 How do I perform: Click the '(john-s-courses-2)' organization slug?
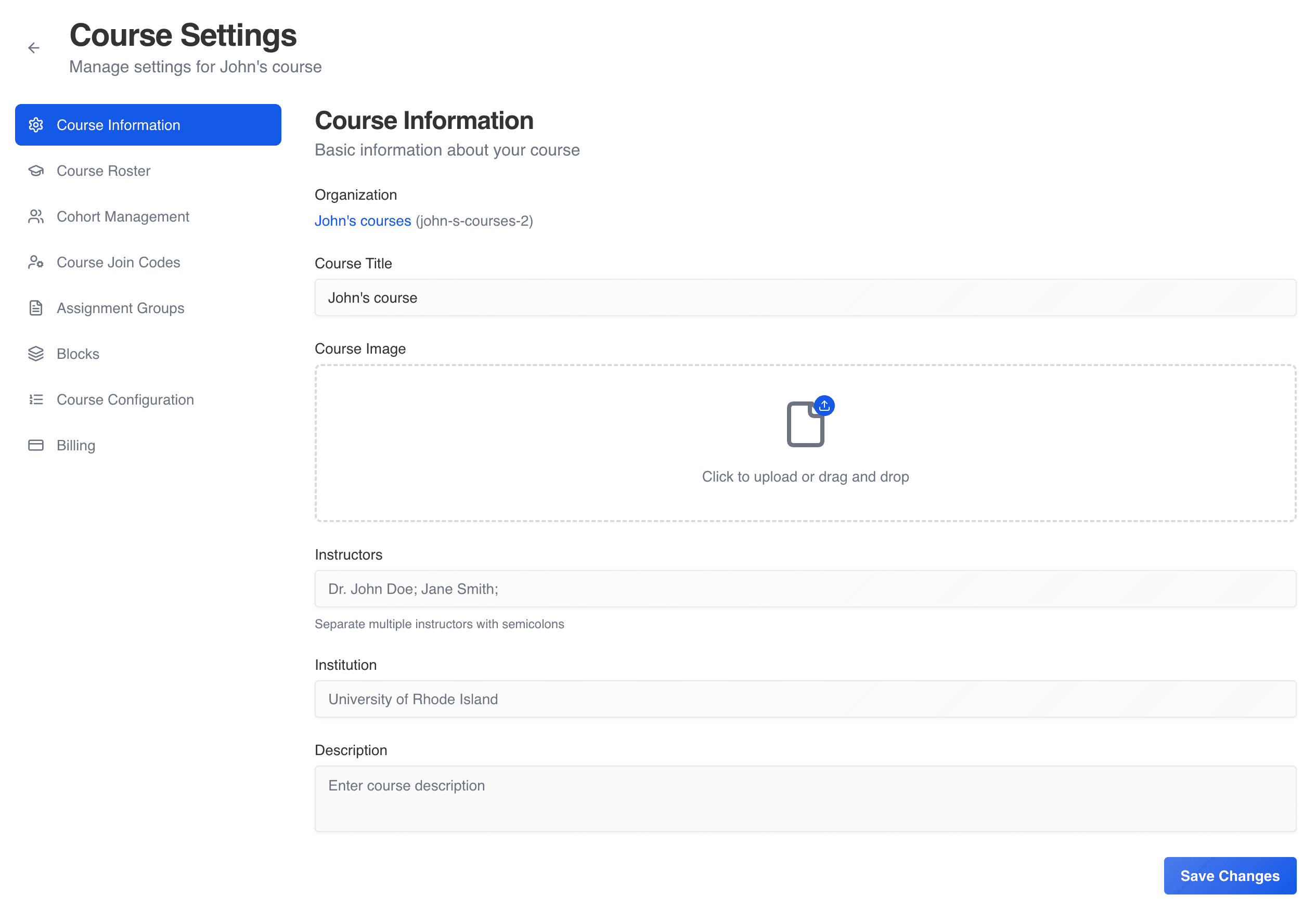[x=474, y=220]
